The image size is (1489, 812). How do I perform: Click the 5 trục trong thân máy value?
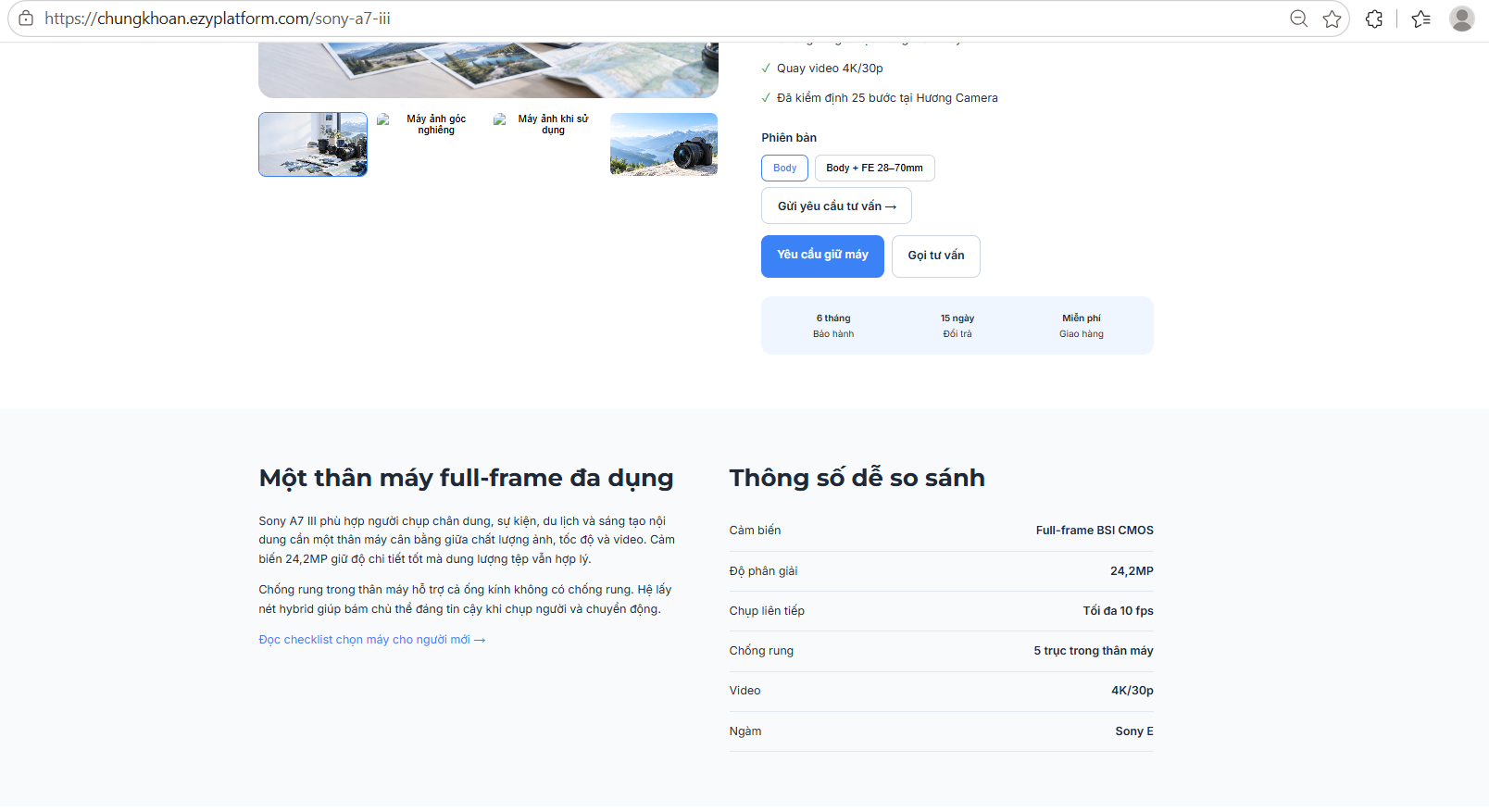[x=1094, y=651]
